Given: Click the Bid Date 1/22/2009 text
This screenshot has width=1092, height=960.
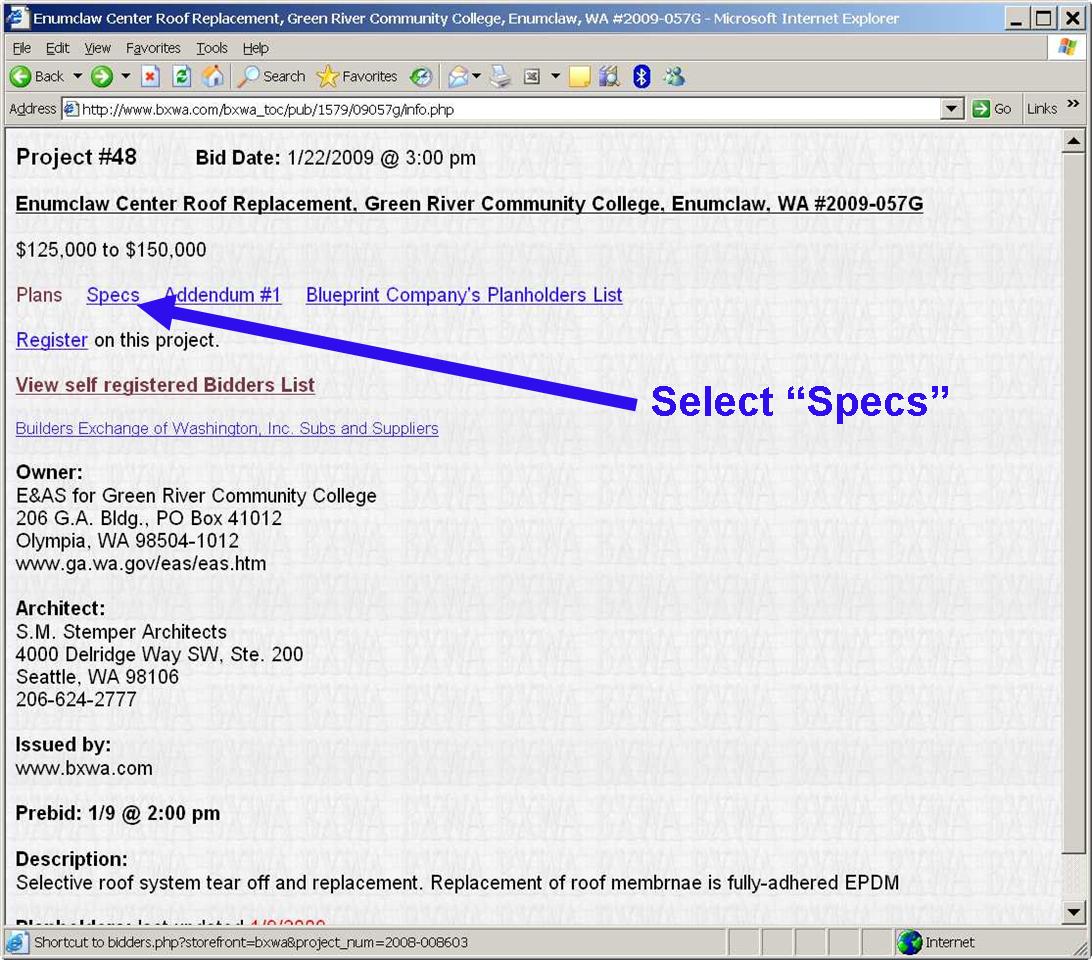Looking at the screenshot, I should point(336,158).
